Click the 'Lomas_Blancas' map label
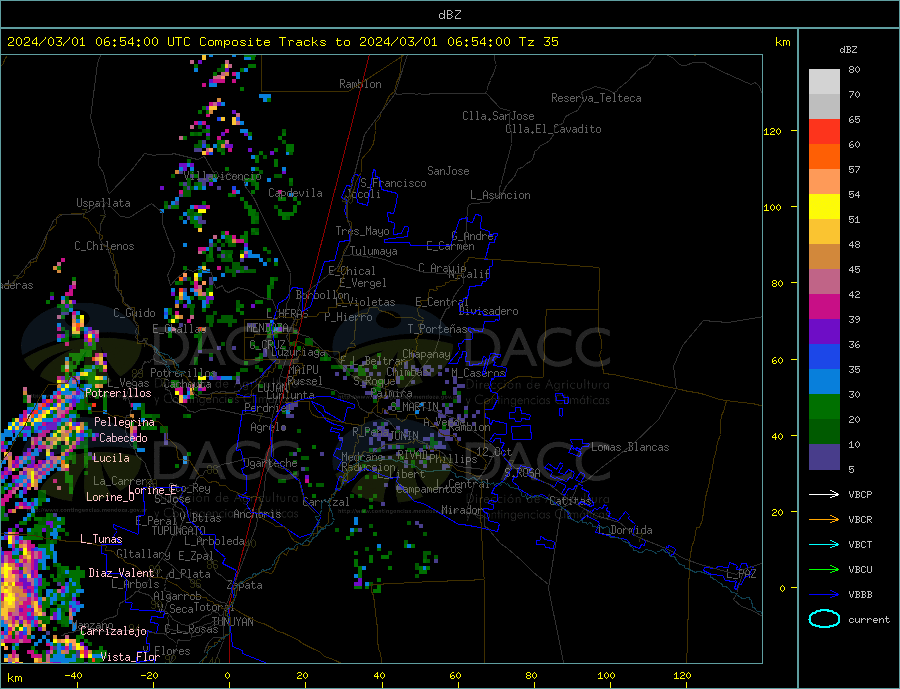The image size is (900, 689). [x=630, y=447]
